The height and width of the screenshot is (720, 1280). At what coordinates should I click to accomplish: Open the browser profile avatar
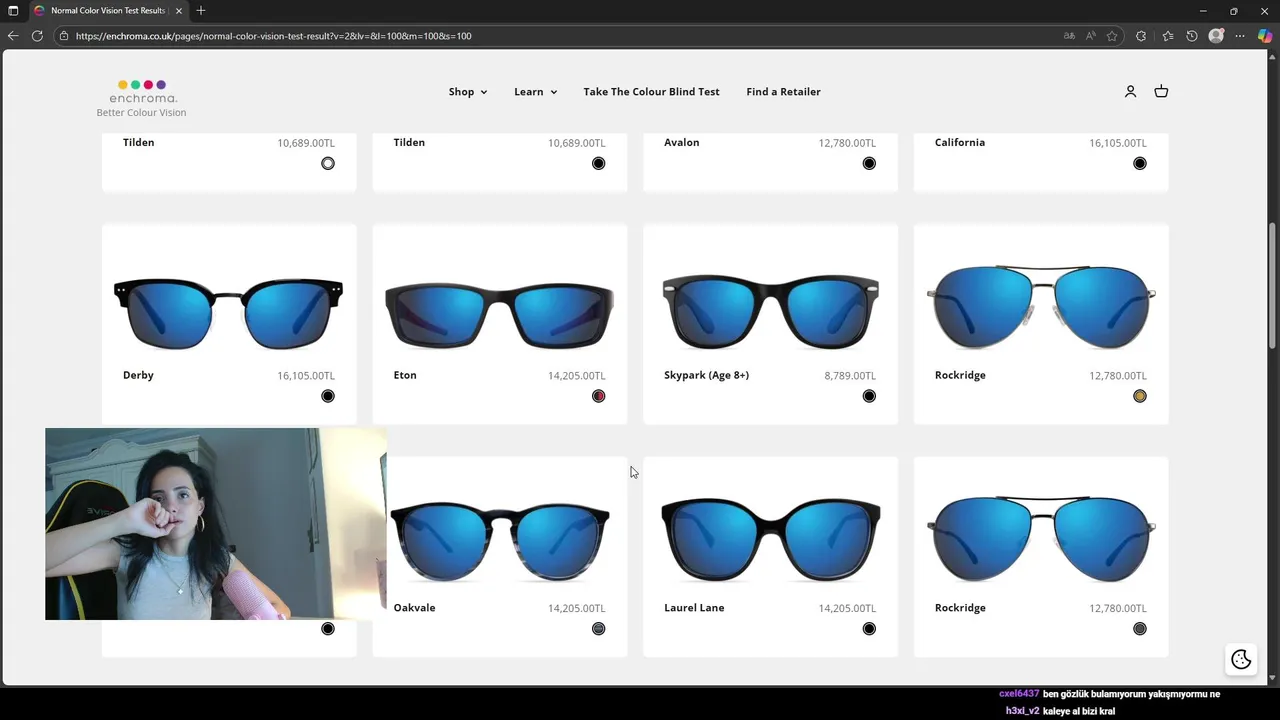coord(1216,36)
